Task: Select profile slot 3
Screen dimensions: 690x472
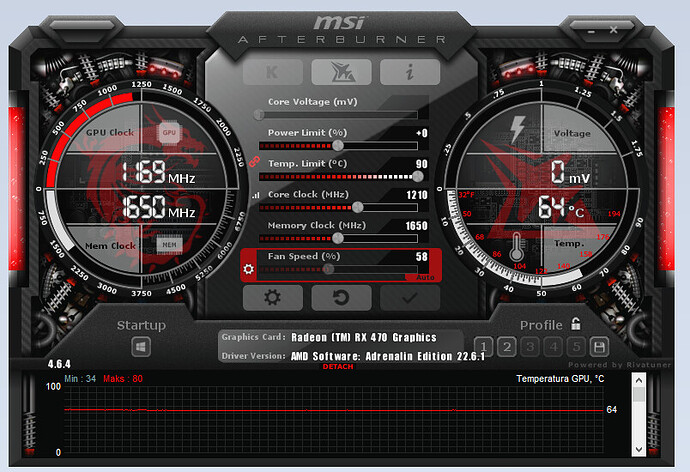Action: [530, 347]
